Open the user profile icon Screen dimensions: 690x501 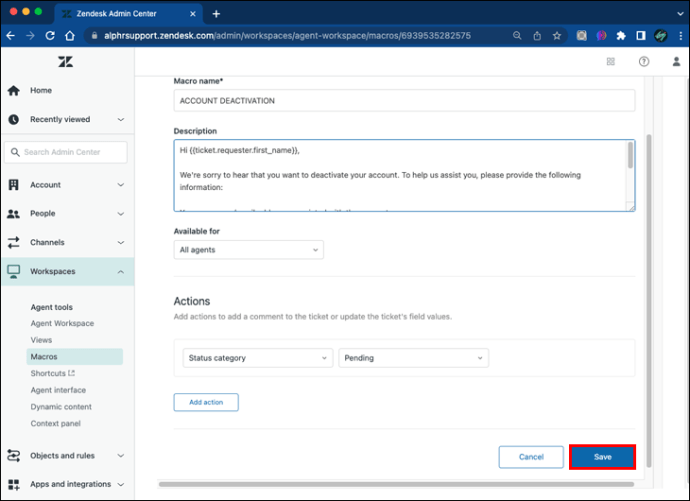[x=676, y=62]
